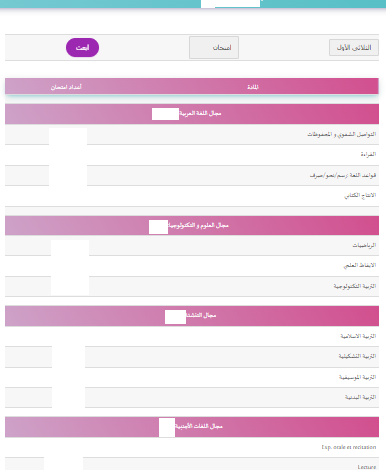
Task: Click grade field for التربية التشكيلية row
Action: click(68, 357)
